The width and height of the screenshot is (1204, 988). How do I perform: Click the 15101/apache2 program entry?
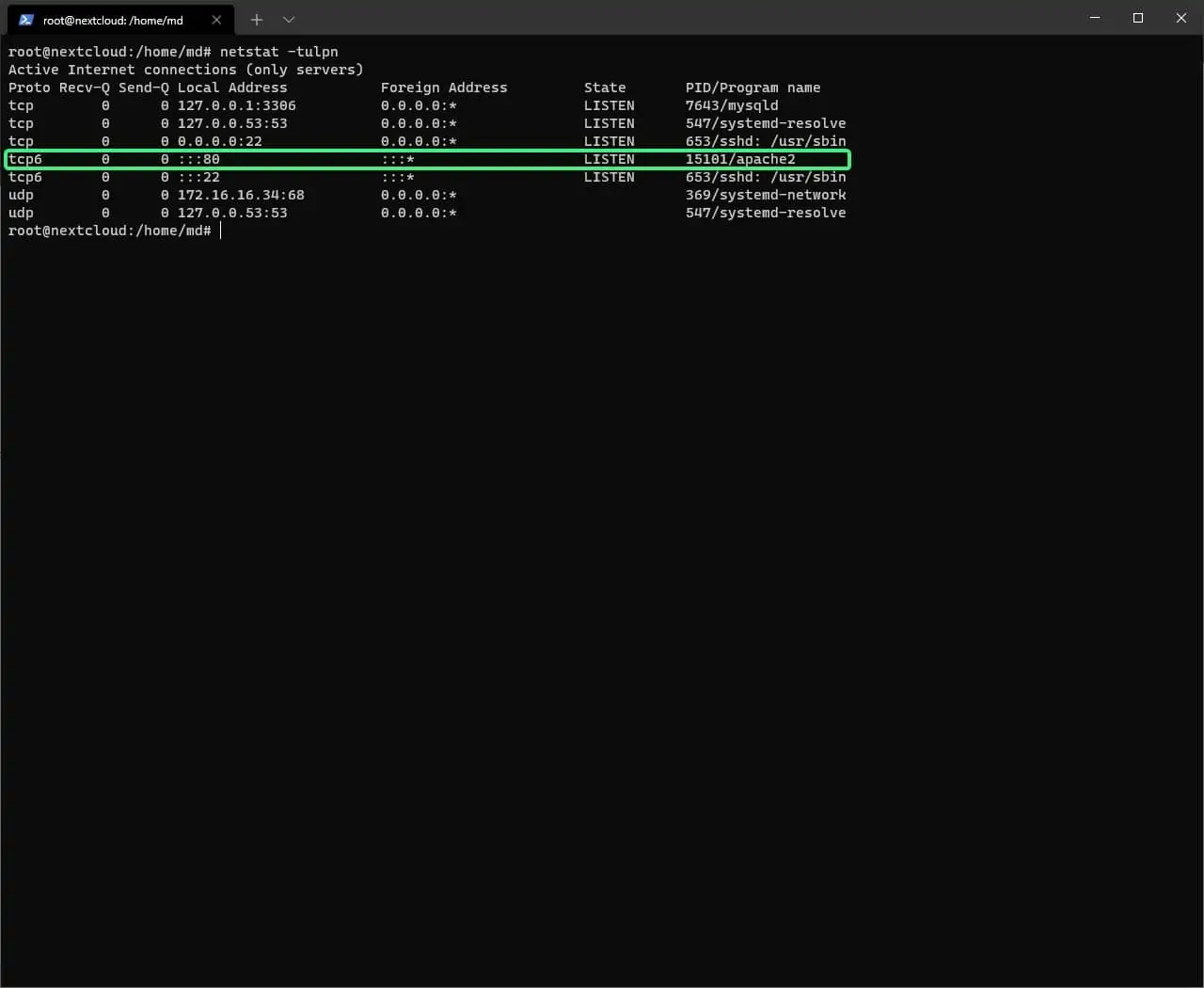coord(740,159)
